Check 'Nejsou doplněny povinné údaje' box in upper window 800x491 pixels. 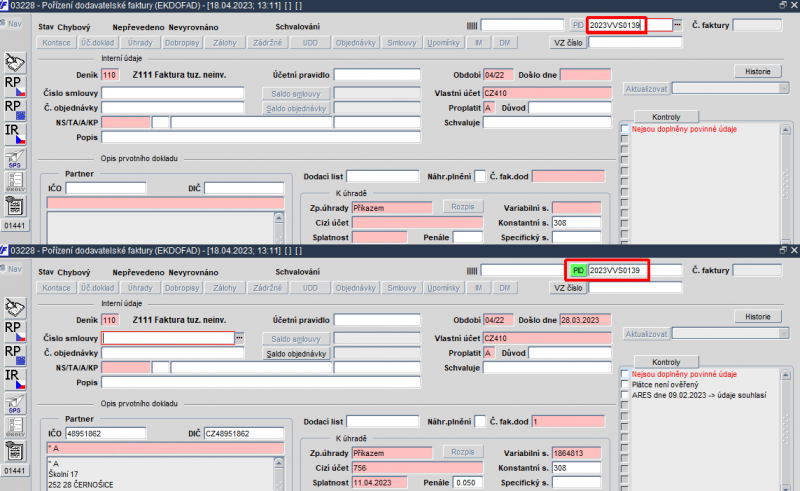coord(624,129)
